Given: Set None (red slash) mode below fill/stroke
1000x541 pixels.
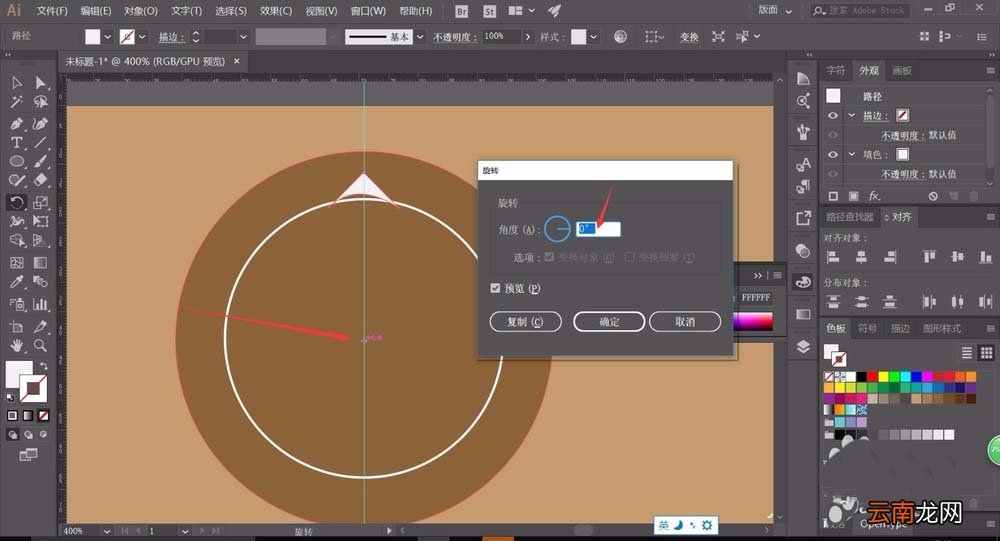Looking at the screenshot, I should [x=43, y=416].
